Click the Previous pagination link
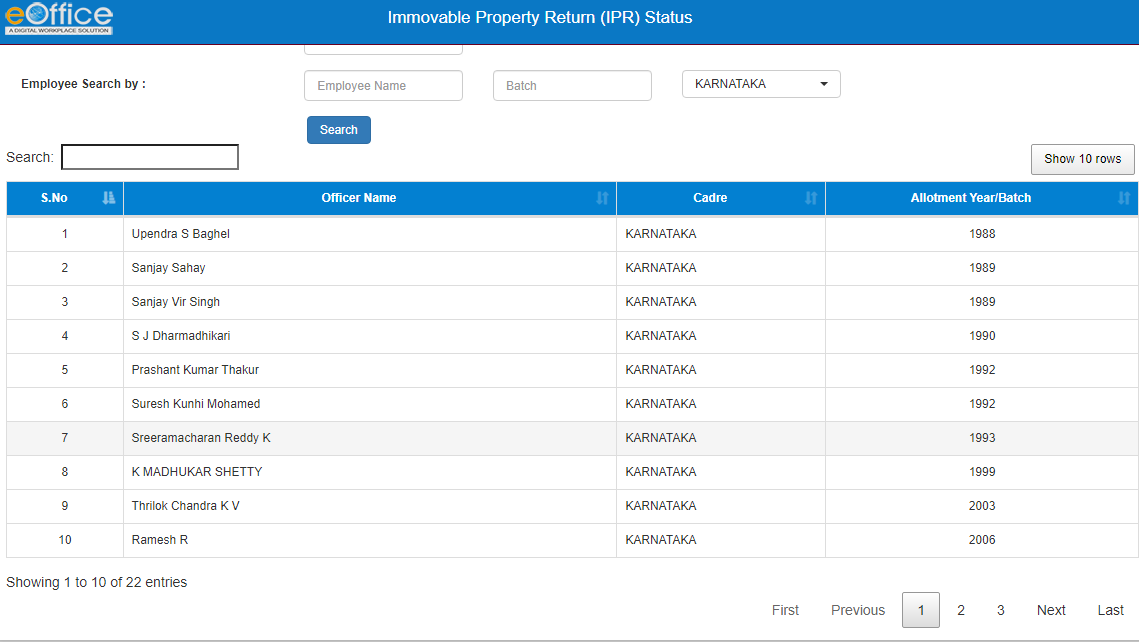Viewport: 1139px width, 642px height. click(x=857, y=610)
